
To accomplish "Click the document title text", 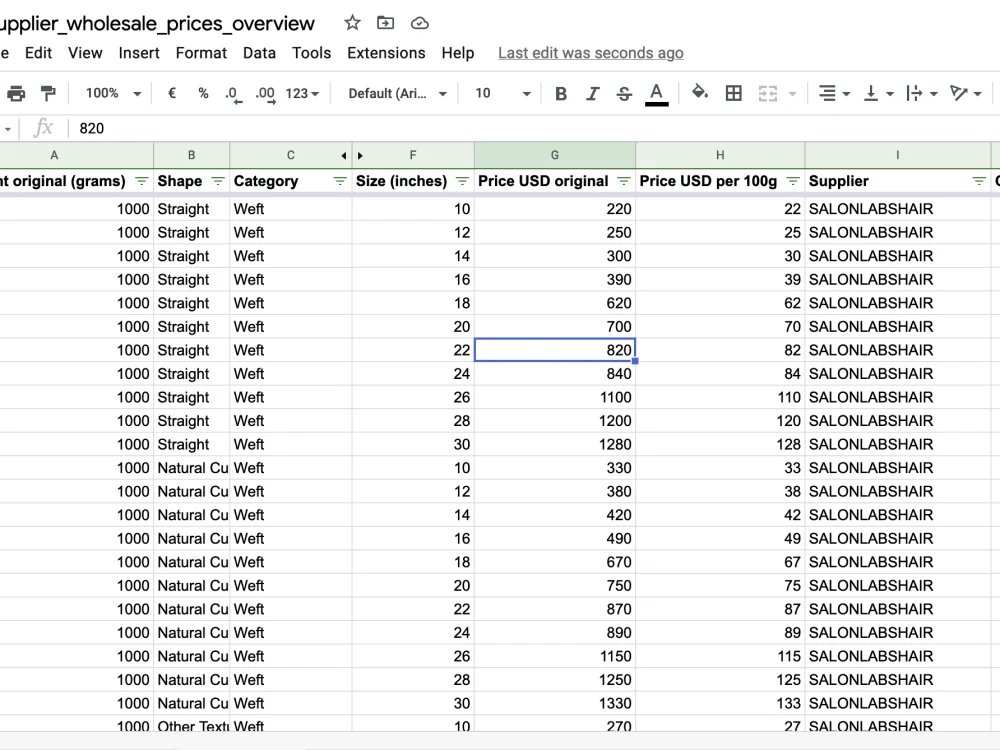I will click(158, 24).
